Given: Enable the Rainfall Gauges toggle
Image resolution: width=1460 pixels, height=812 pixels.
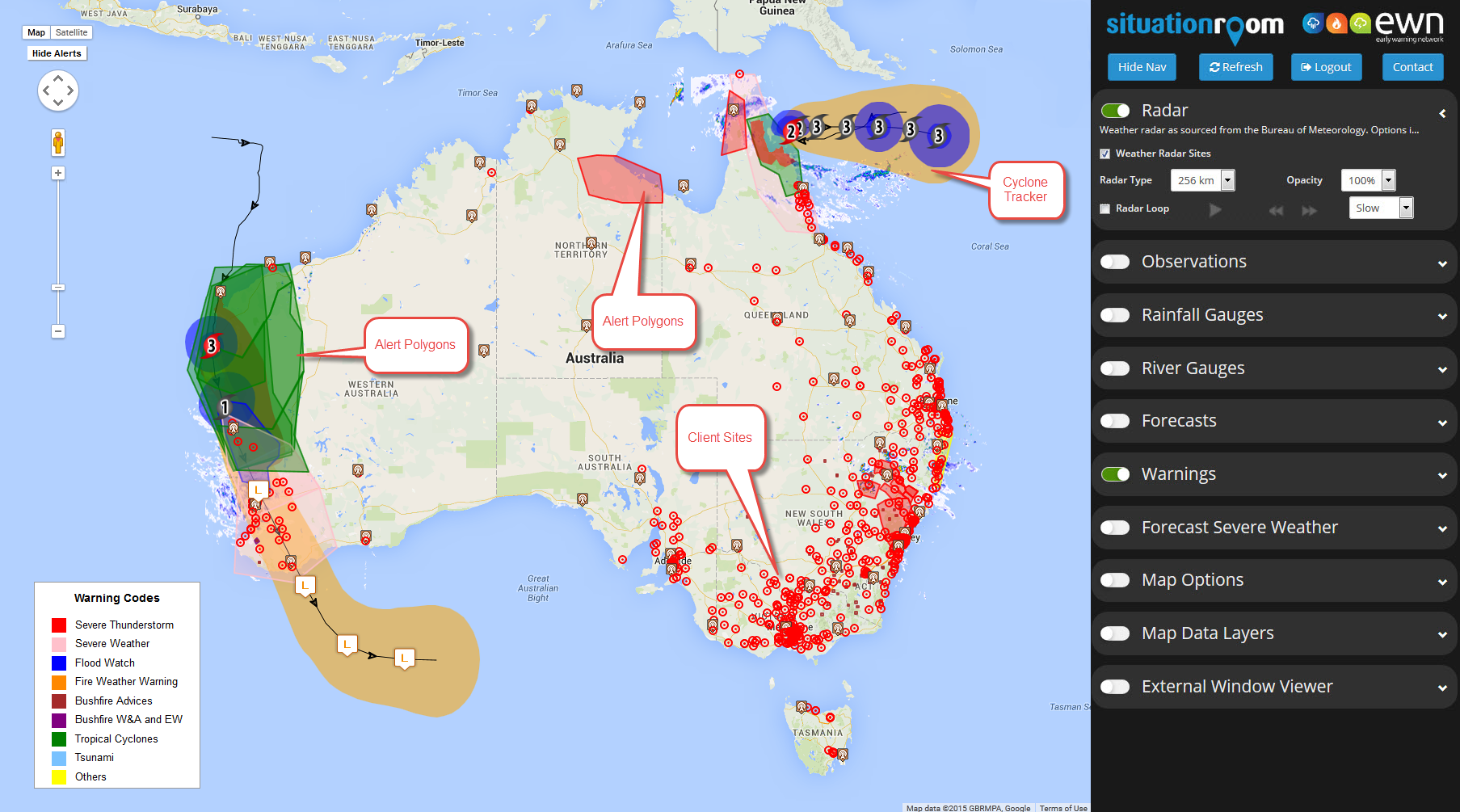Looking at the screenshot, I should click(1115, 315).
